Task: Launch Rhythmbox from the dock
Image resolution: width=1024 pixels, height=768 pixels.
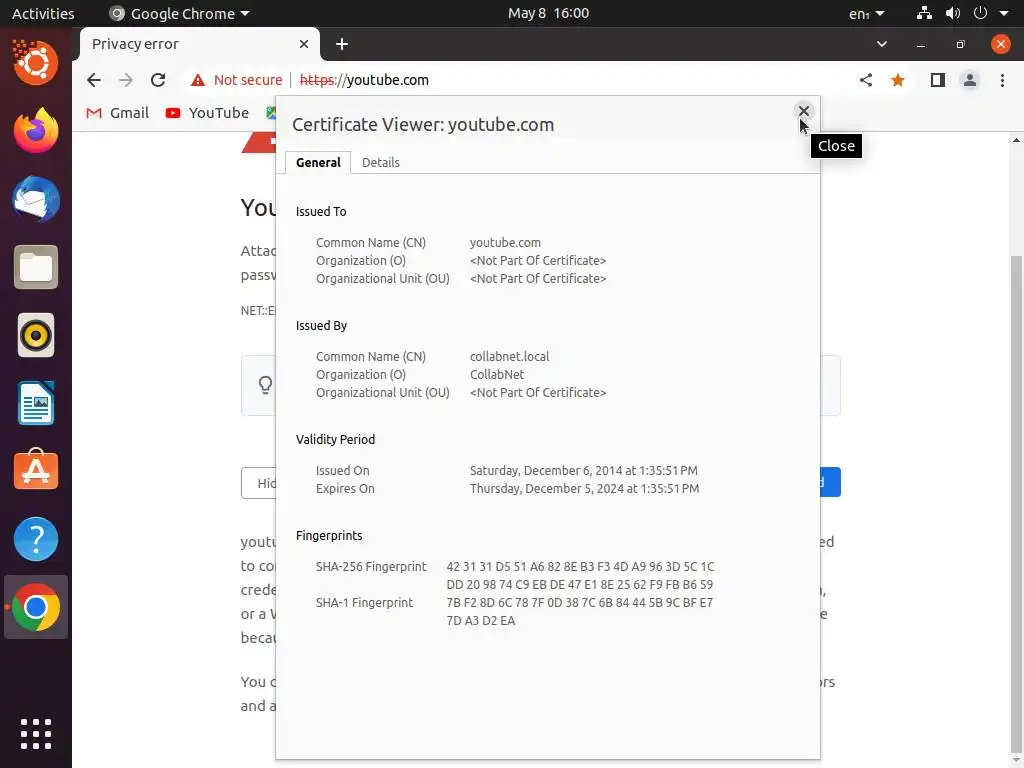Action: 36,336
